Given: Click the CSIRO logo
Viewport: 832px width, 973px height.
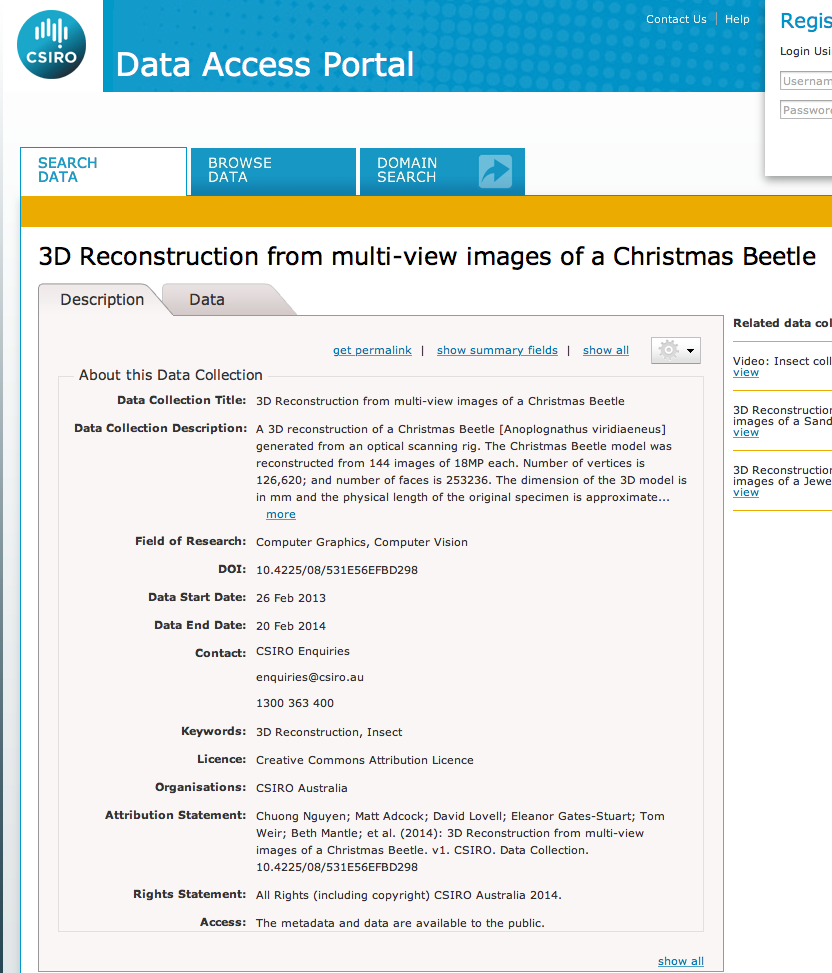Looking at the screenshot, I should (51, 45).
